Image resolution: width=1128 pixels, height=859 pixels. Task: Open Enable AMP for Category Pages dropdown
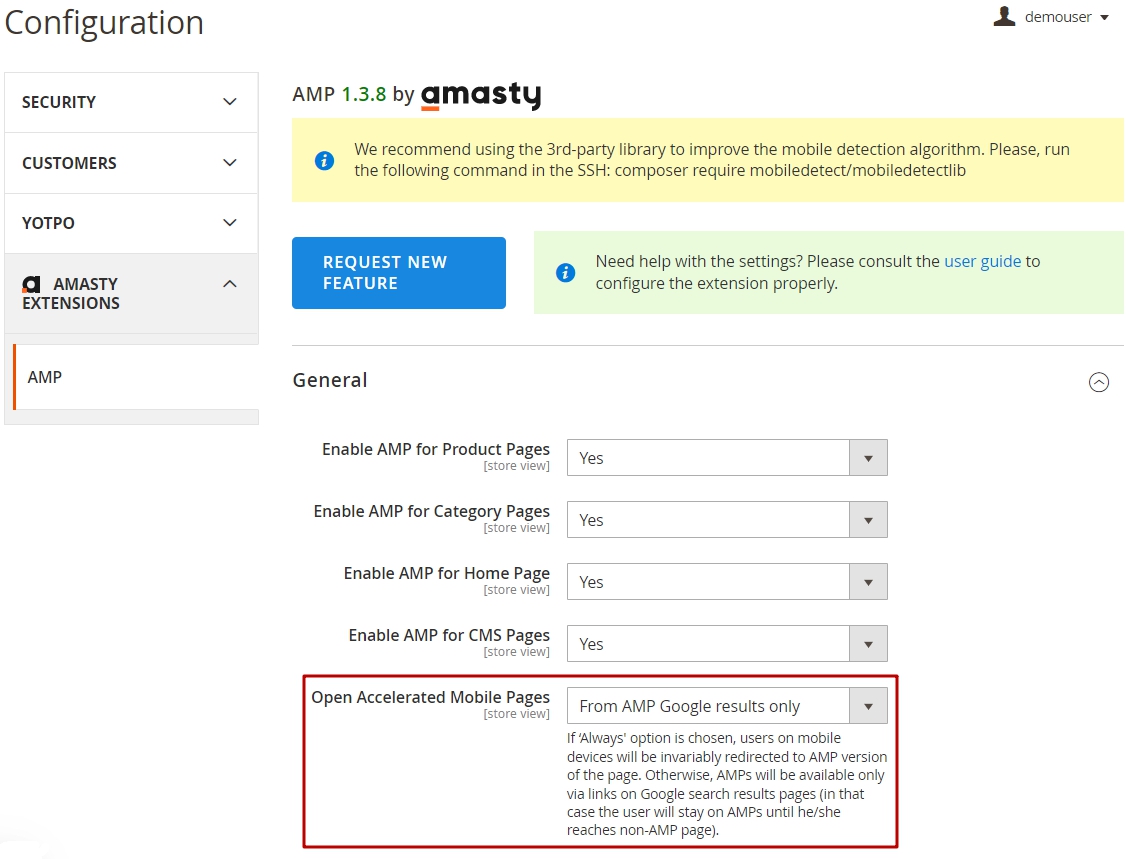(727, 519)
